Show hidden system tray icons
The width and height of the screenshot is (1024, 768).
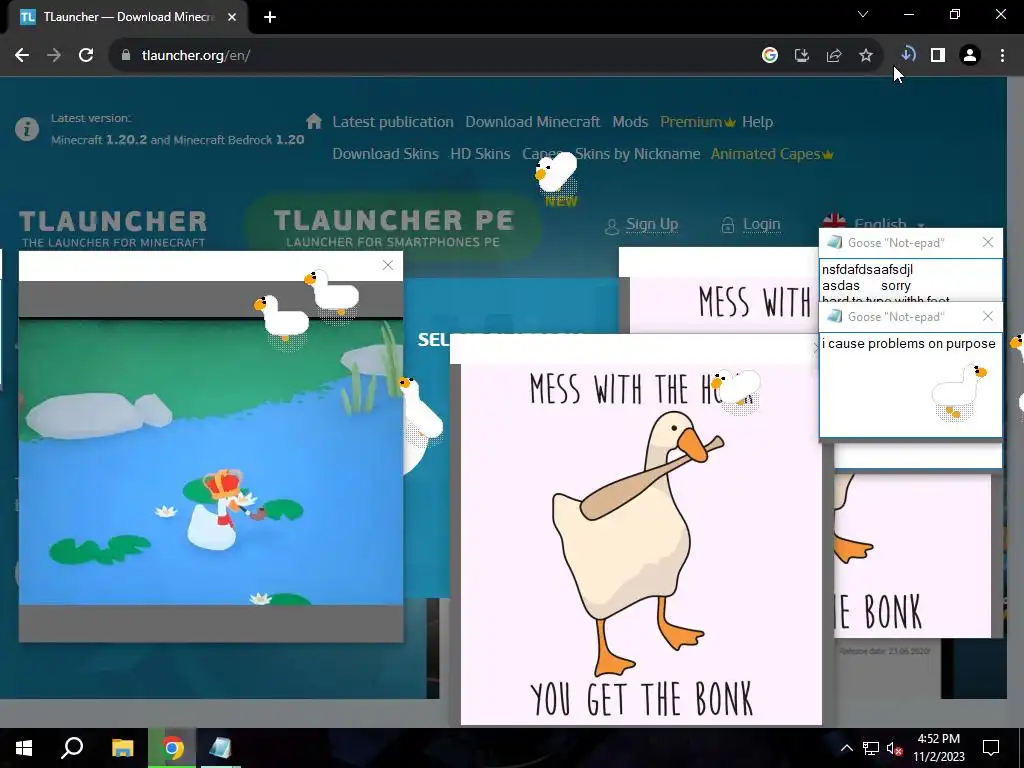pyautogui.click(x=846, y=748)
